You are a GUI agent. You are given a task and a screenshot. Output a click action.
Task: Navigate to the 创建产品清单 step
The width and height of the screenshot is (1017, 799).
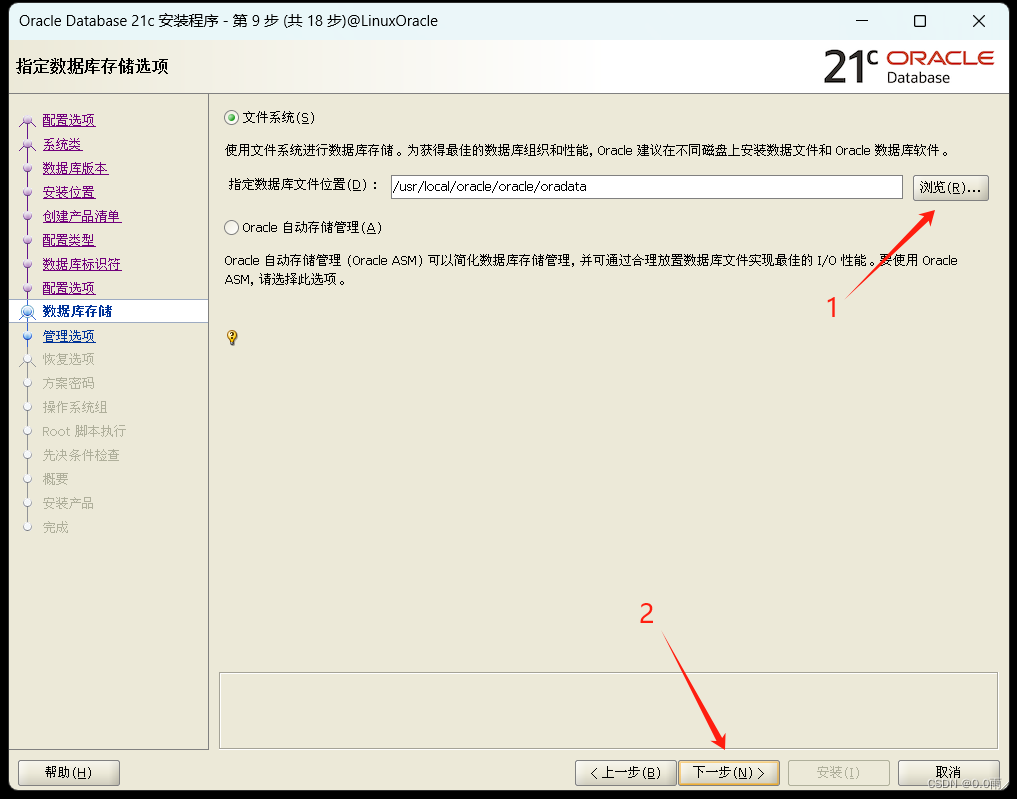tap(82, 216)
